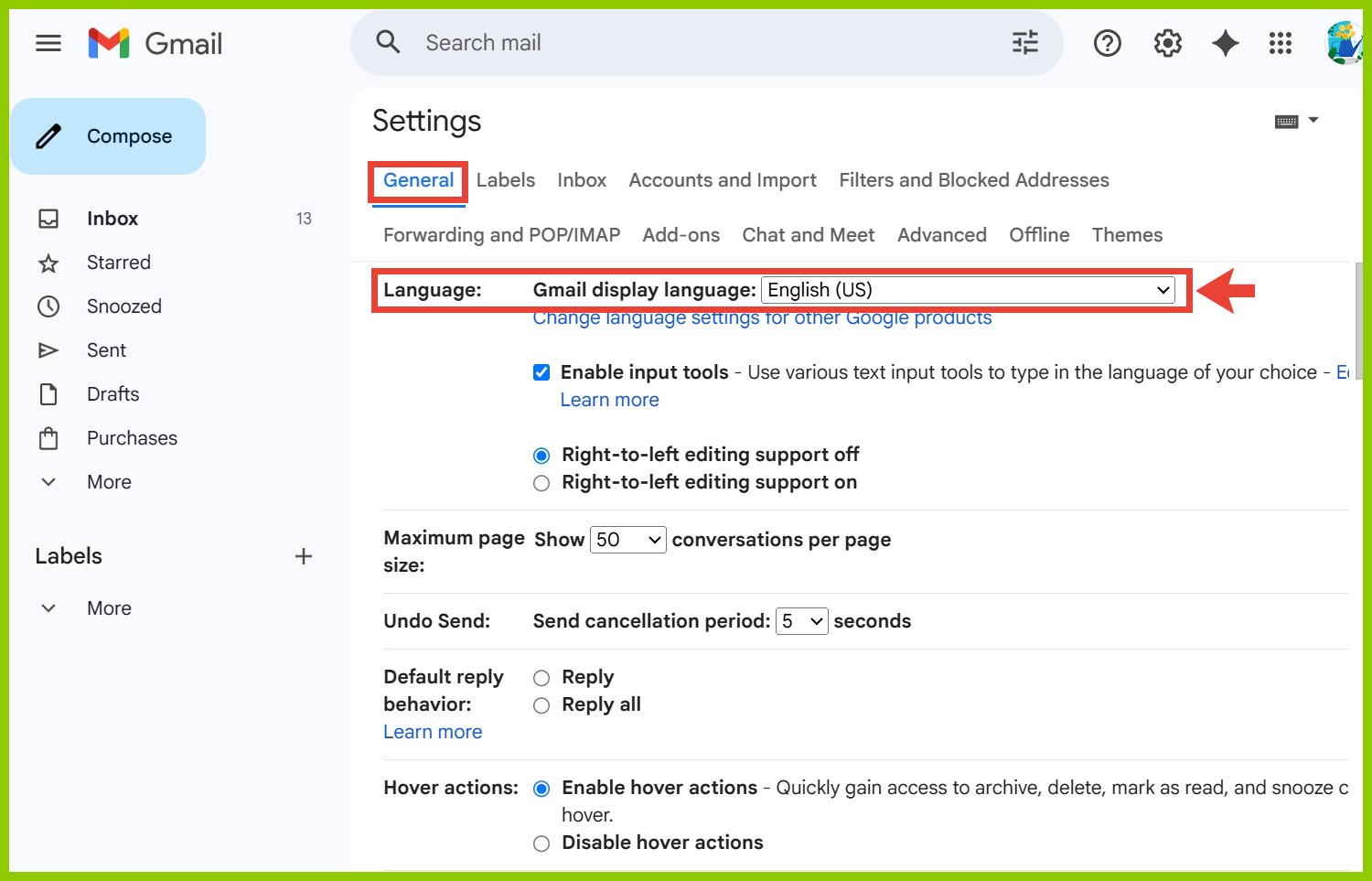The width and height of the screenshot is (1372, 881).
Task: Open the Offline tab
Action: 1039,235
